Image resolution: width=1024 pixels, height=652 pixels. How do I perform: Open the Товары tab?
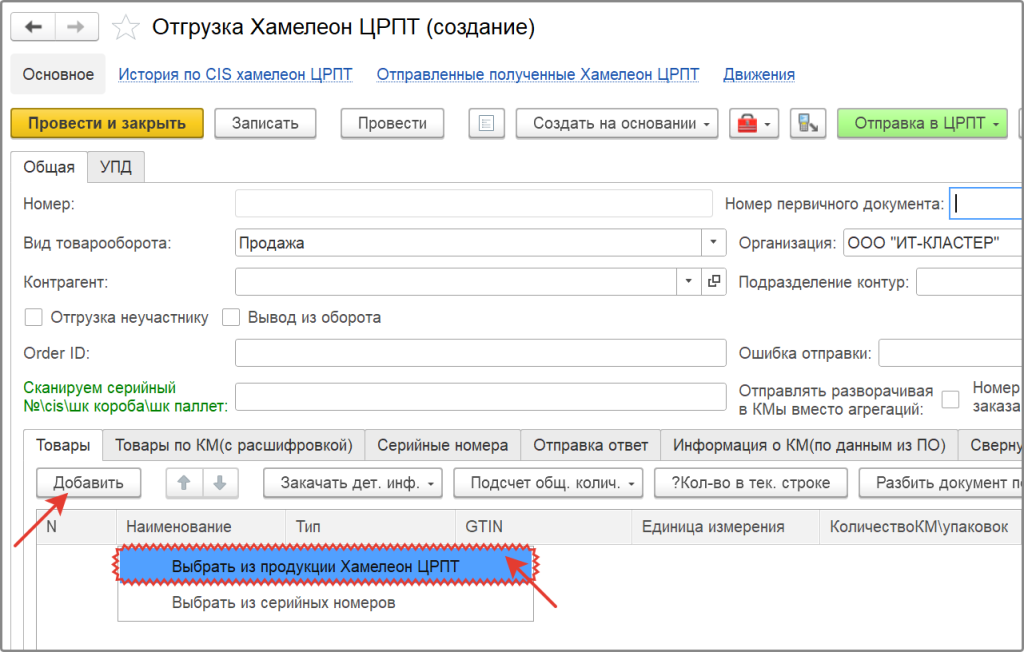(x=63, y=445)
